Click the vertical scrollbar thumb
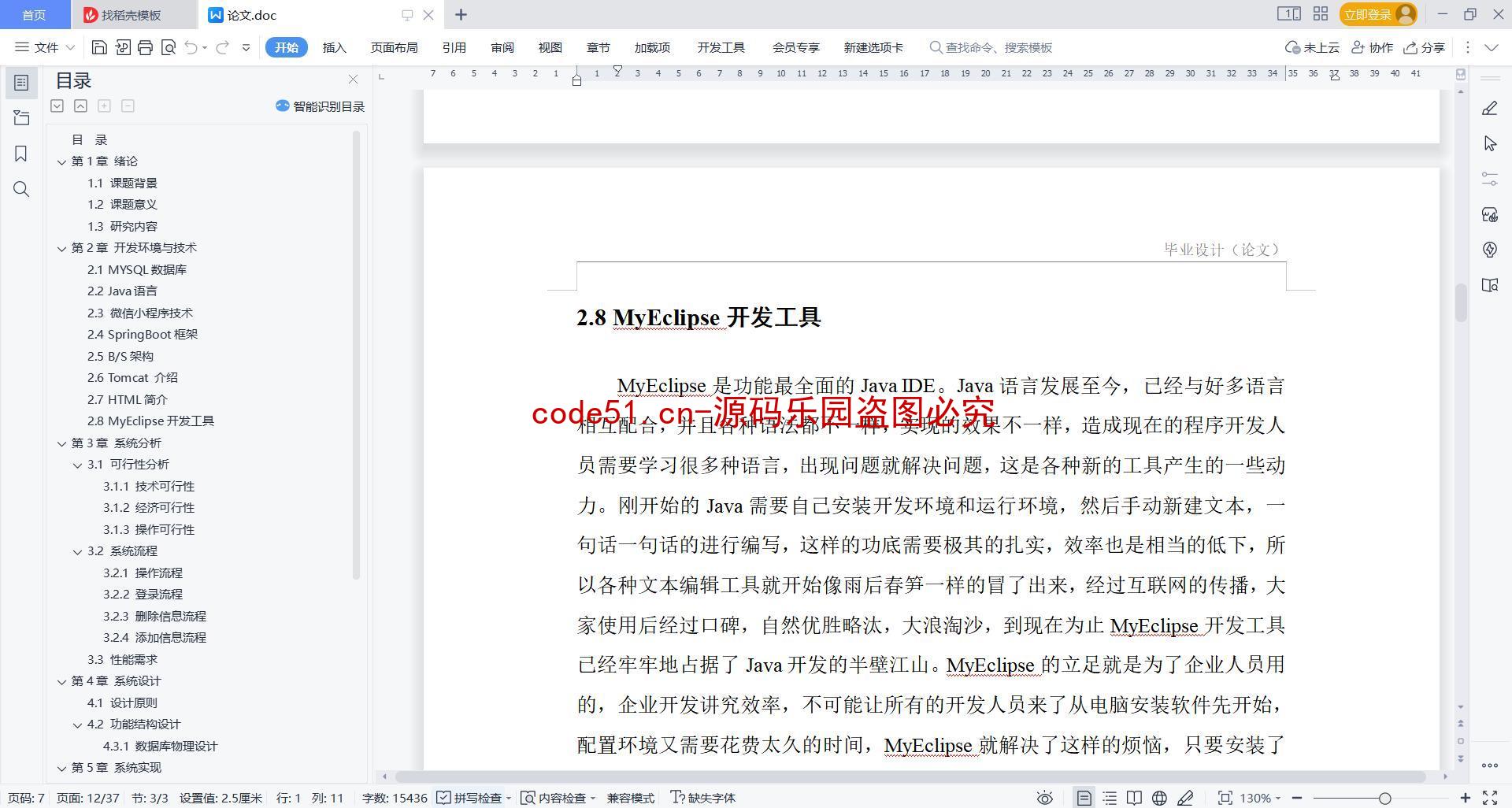This screenshot has height=808, width=1512. point(1461,302)
